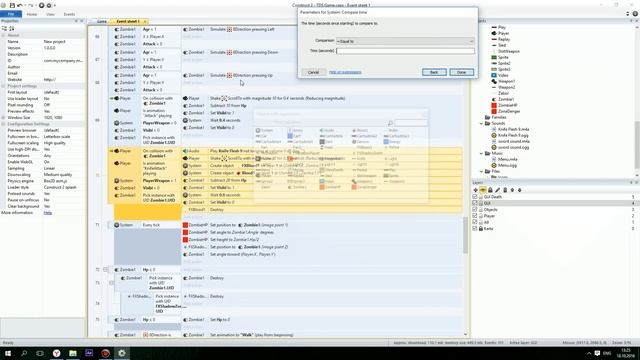Open the help icon at top right
The height and width of the screenshot is (360, 640).
click(635, 14)
